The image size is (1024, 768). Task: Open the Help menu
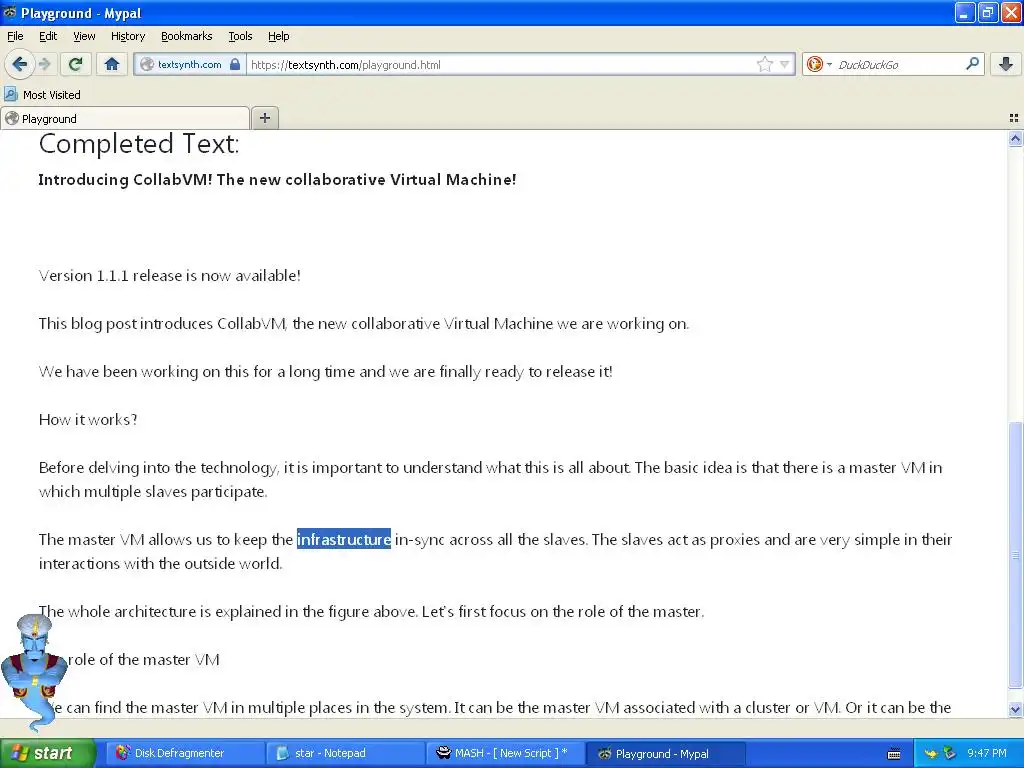[278, 36]
